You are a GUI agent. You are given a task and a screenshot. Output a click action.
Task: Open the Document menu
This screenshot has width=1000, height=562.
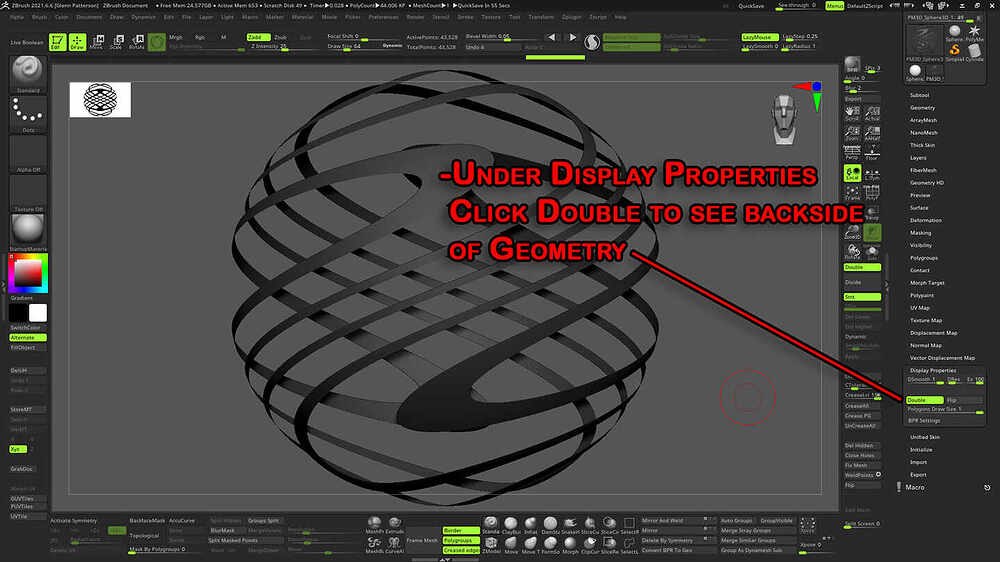(89, 17)
